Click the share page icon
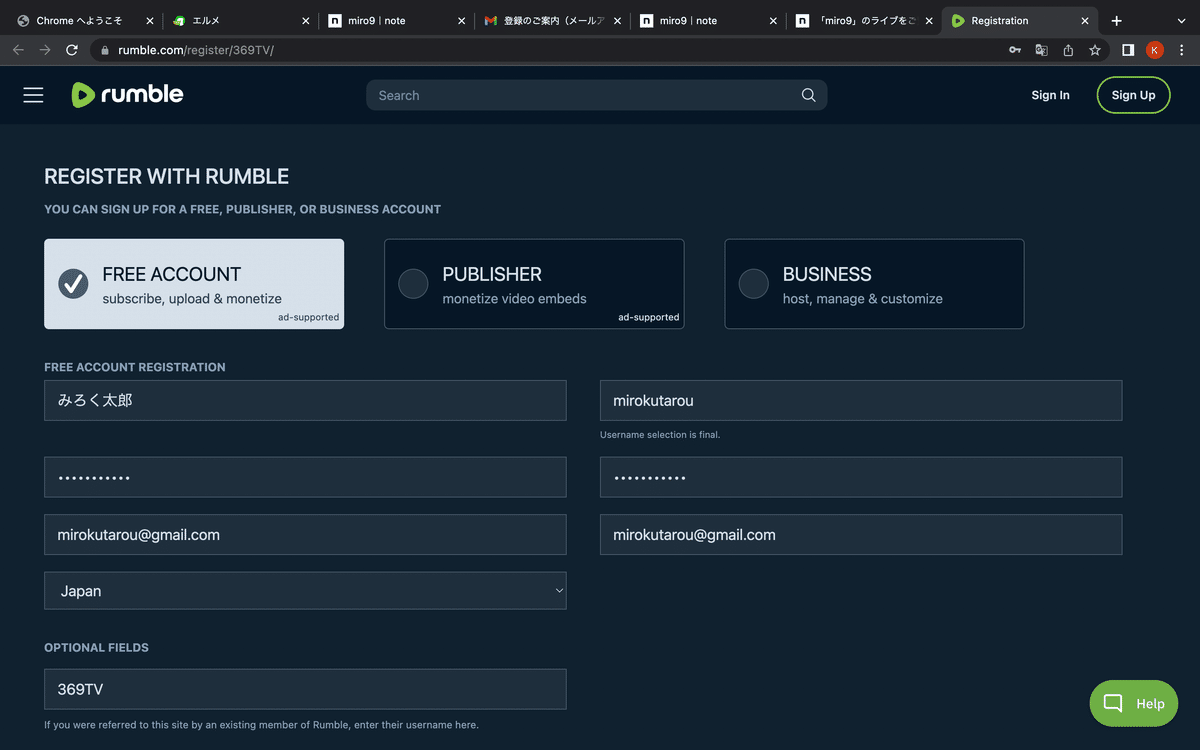This screenshot has width=1200, height=750. (x=1068, y=50)
